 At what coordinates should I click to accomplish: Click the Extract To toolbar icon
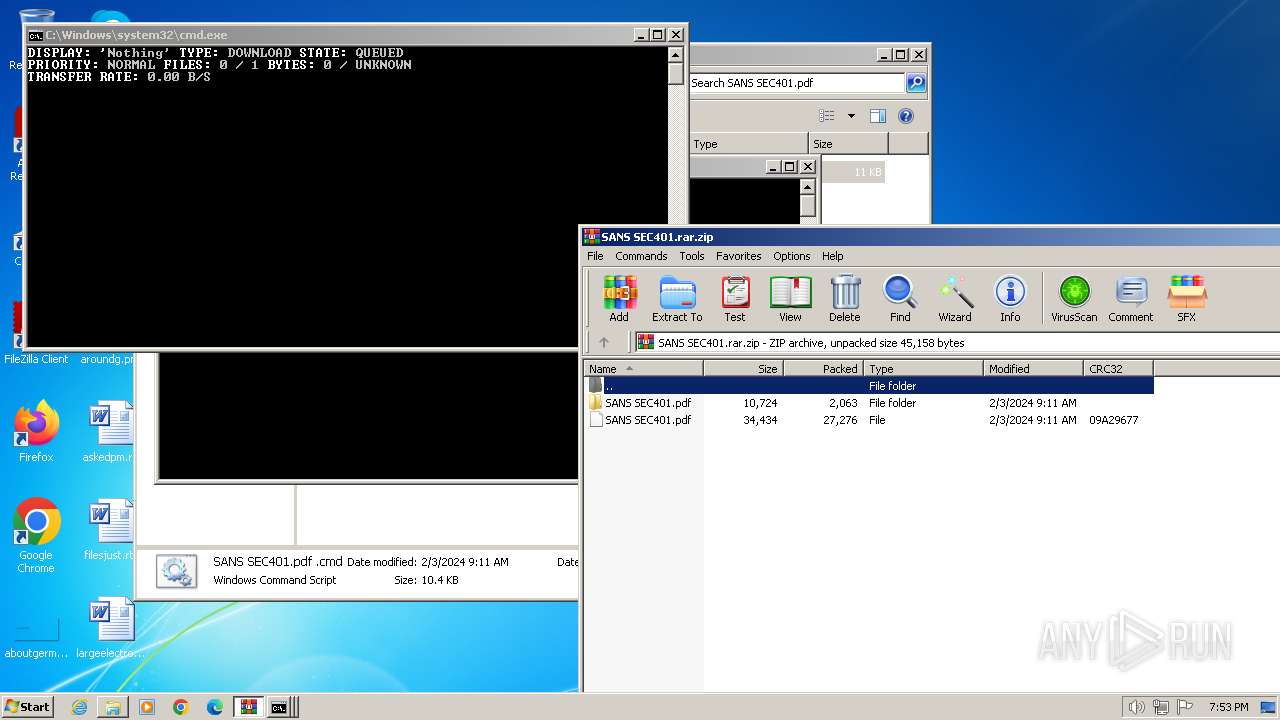pos(677,299)
